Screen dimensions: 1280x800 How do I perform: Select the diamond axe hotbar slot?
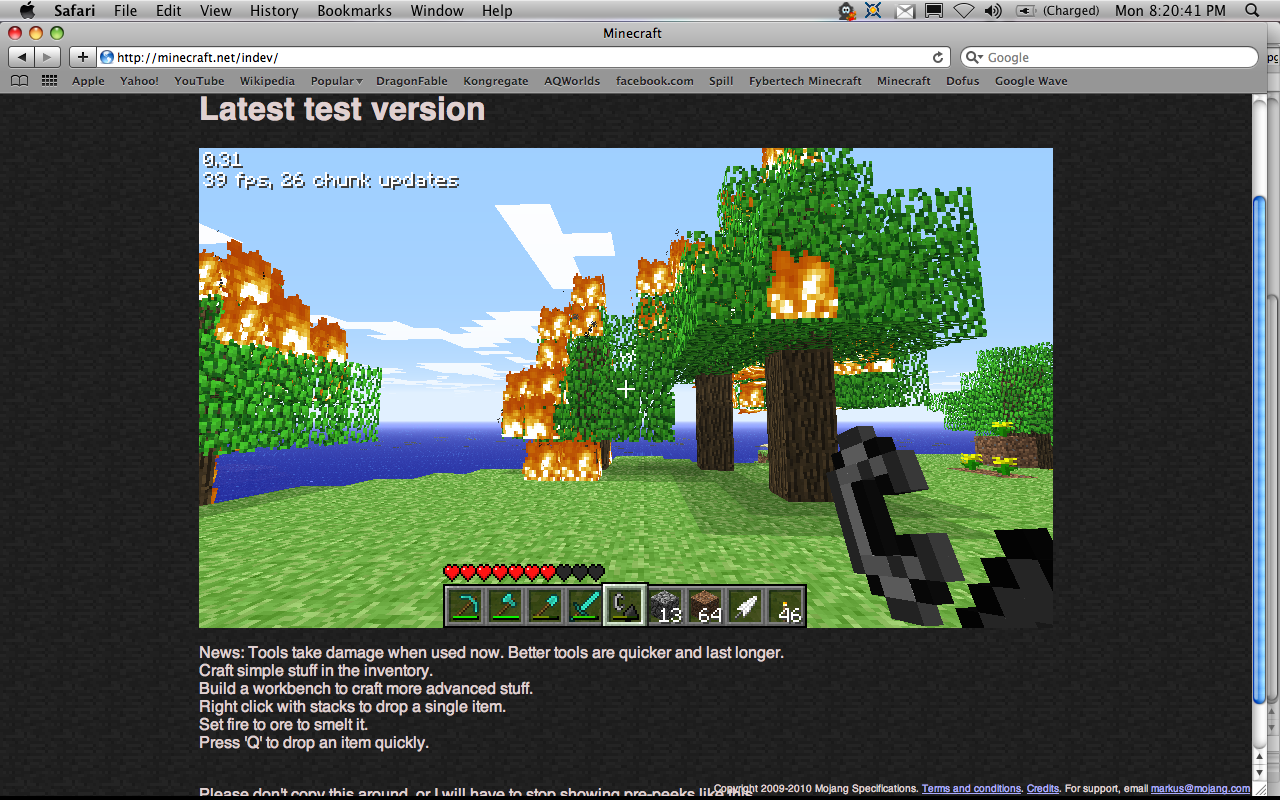coord(506,605)
